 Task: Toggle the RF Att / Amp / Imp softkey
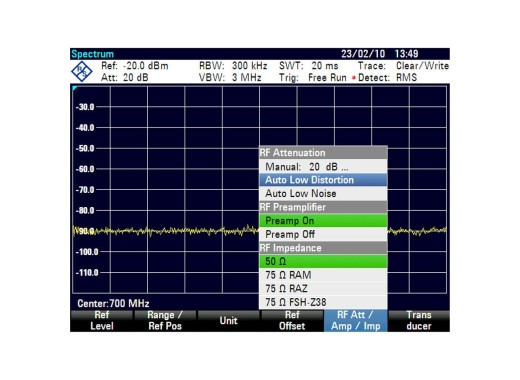pos(355,321)
